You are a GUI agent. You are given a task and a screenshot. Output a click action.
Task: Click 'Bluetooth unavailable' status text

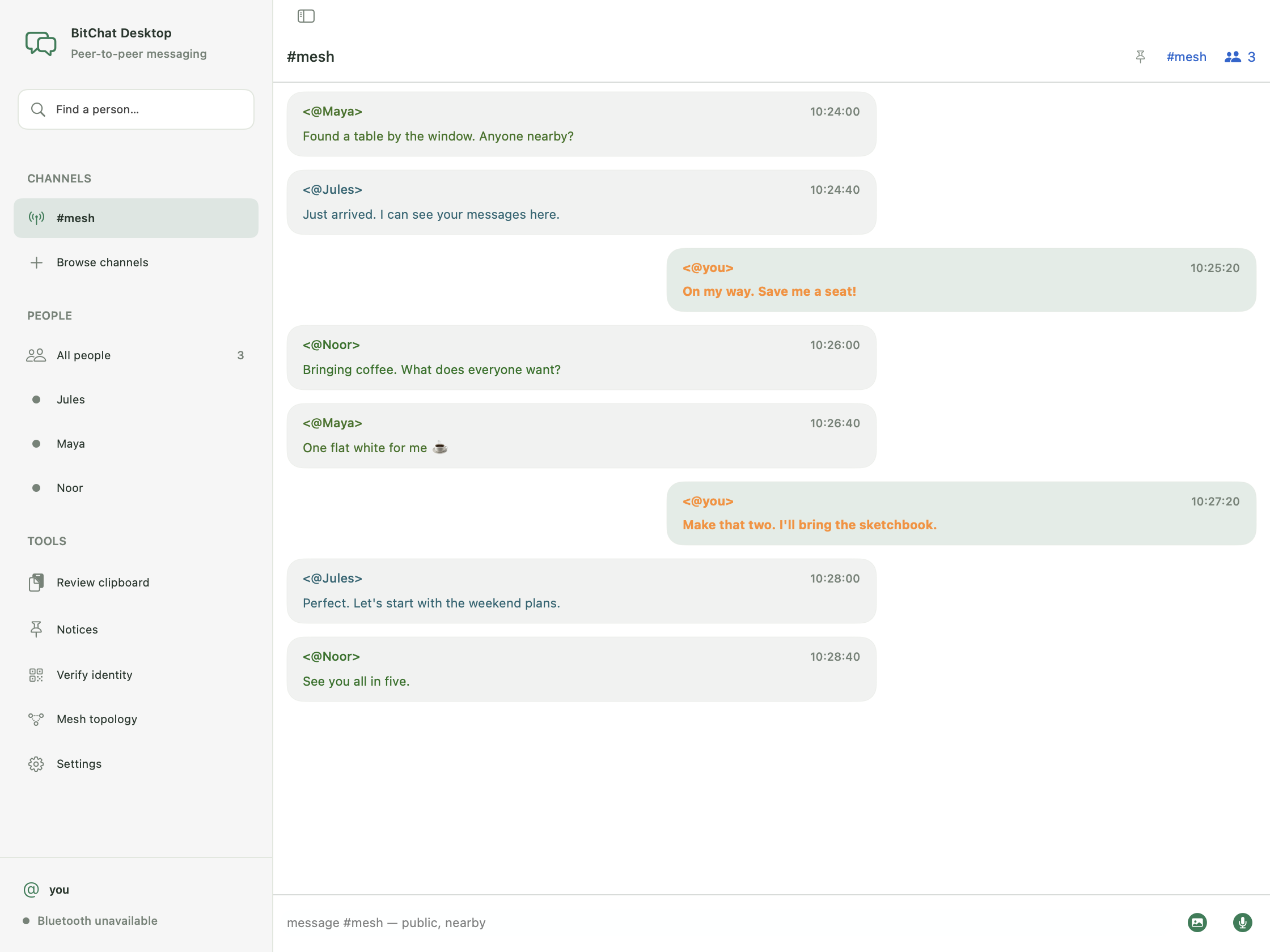(x=98, y=920)
